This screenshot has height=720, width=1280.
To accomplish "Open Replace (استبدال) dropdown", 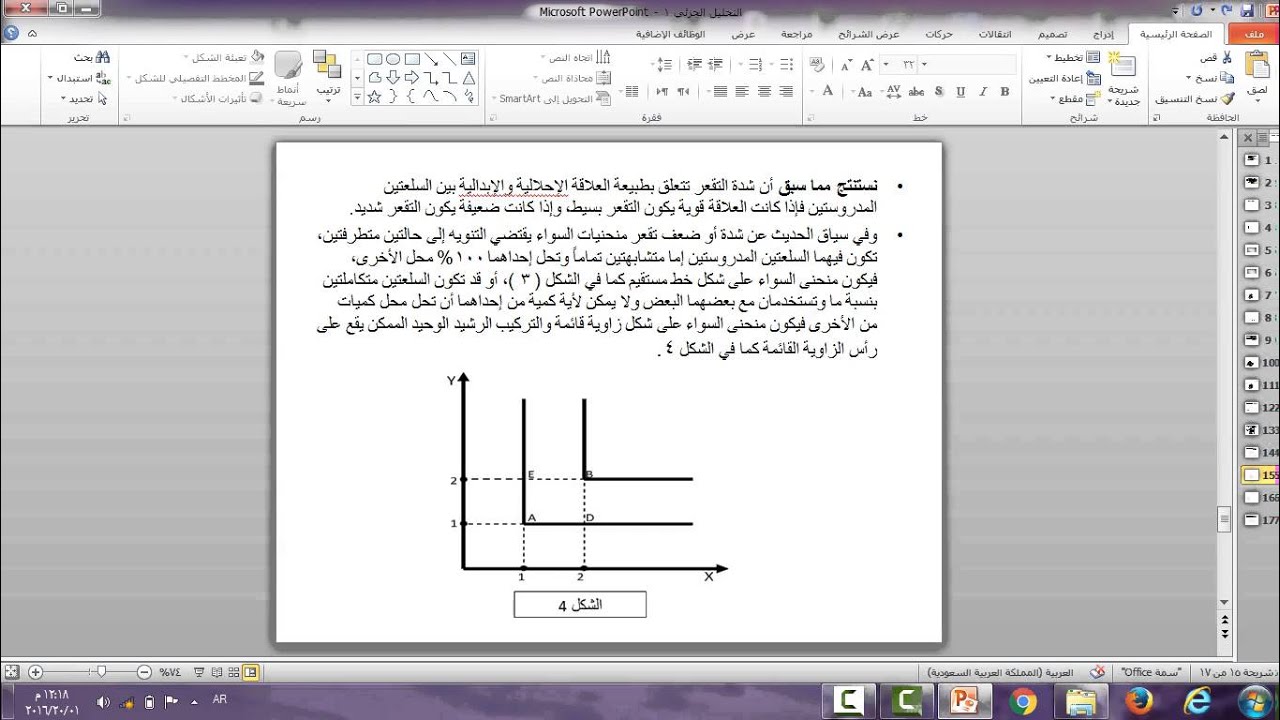I will (x=80, y=77).
